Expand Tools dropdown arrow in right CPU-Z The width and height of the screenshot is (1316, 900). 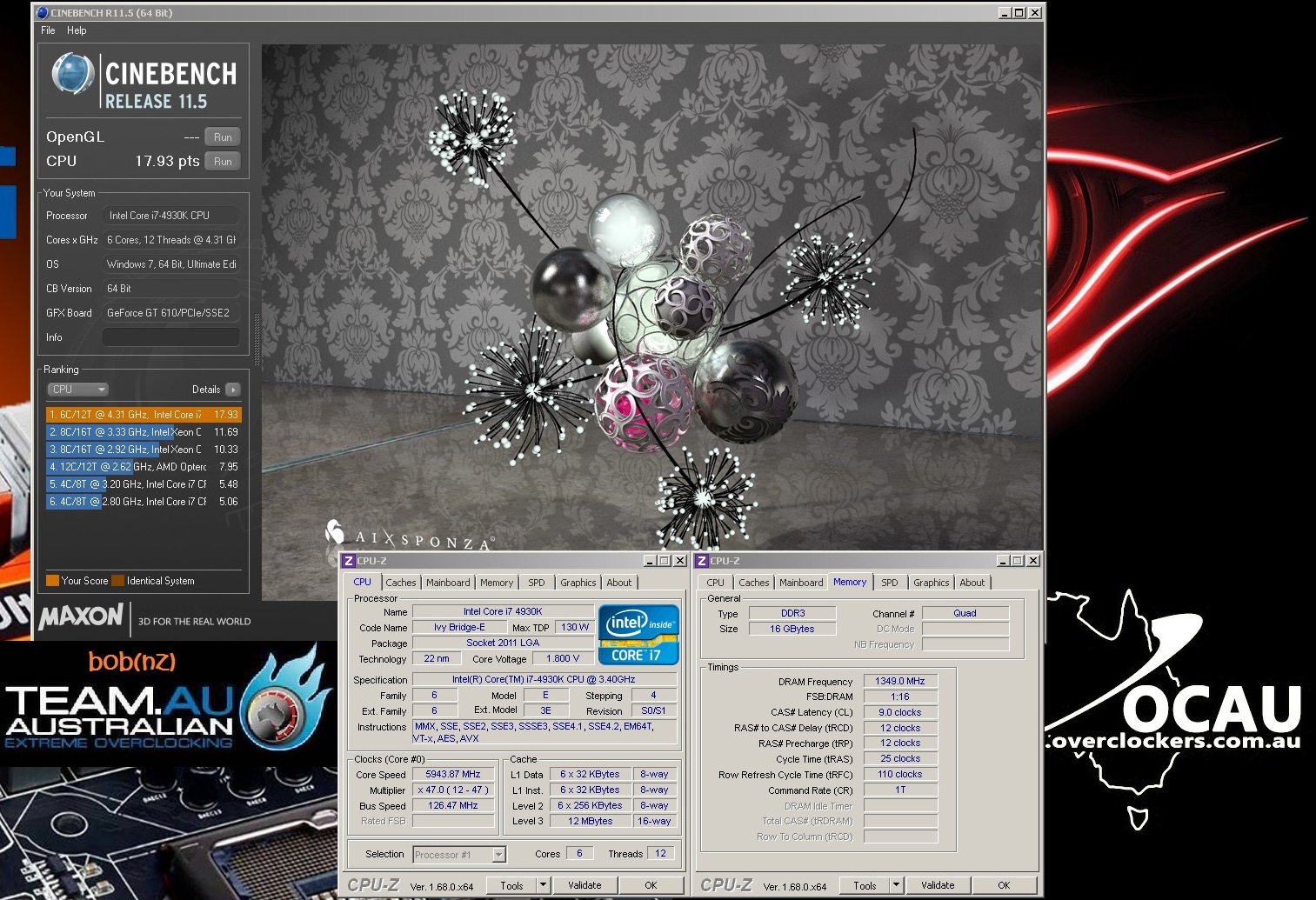click(897, 885)
